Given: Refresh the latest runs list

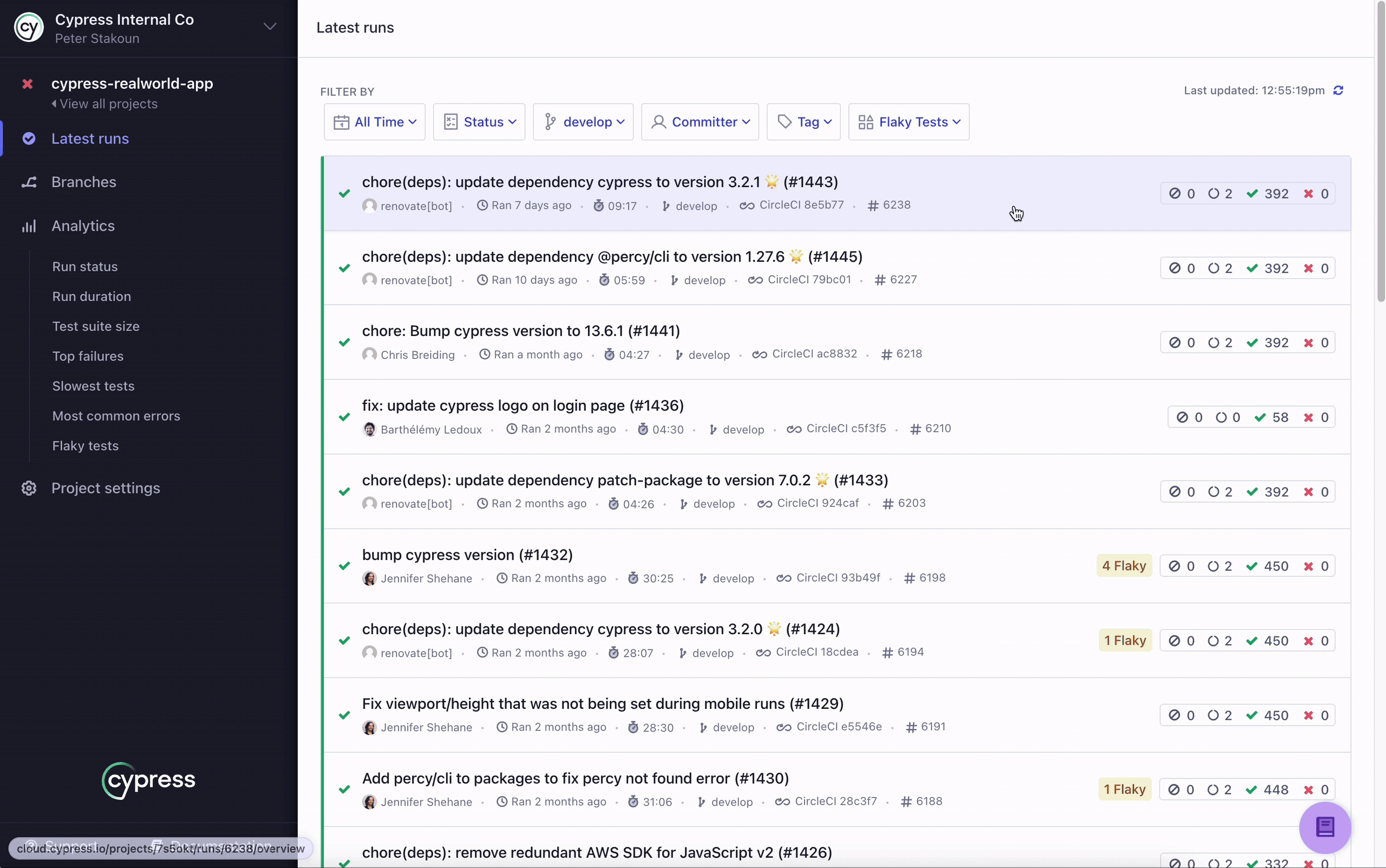Looking at the screenshot, I should pos(1339,90).
